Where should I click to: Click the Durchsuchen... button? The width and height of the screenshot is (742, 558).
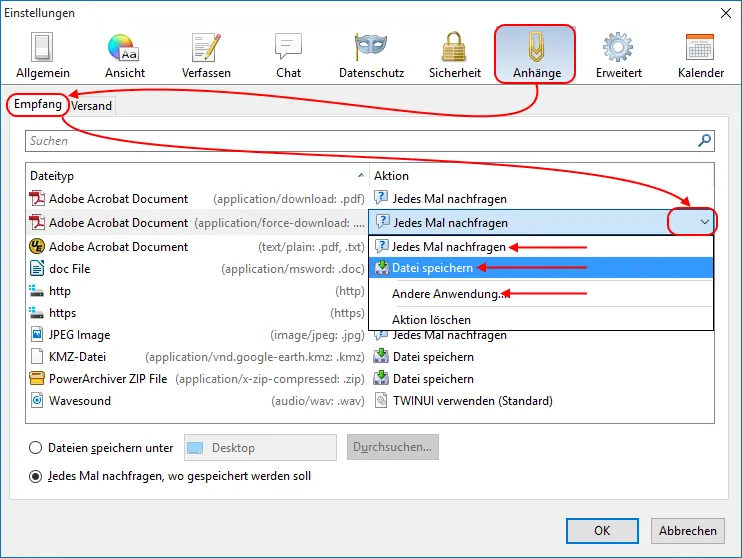392,447
